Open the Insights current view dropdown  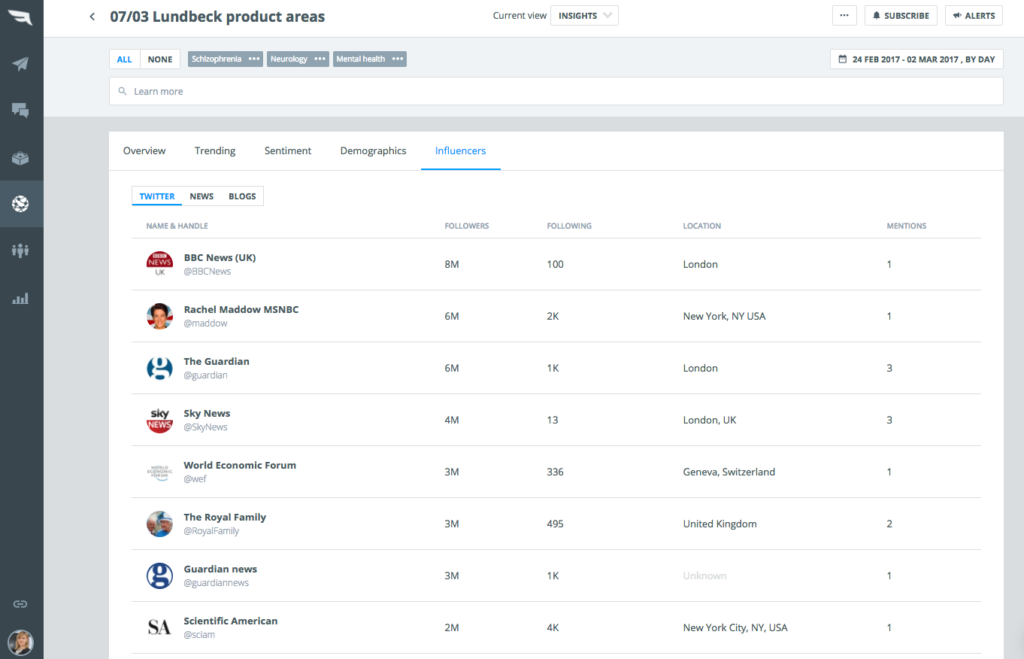click(x=584, y=16)
